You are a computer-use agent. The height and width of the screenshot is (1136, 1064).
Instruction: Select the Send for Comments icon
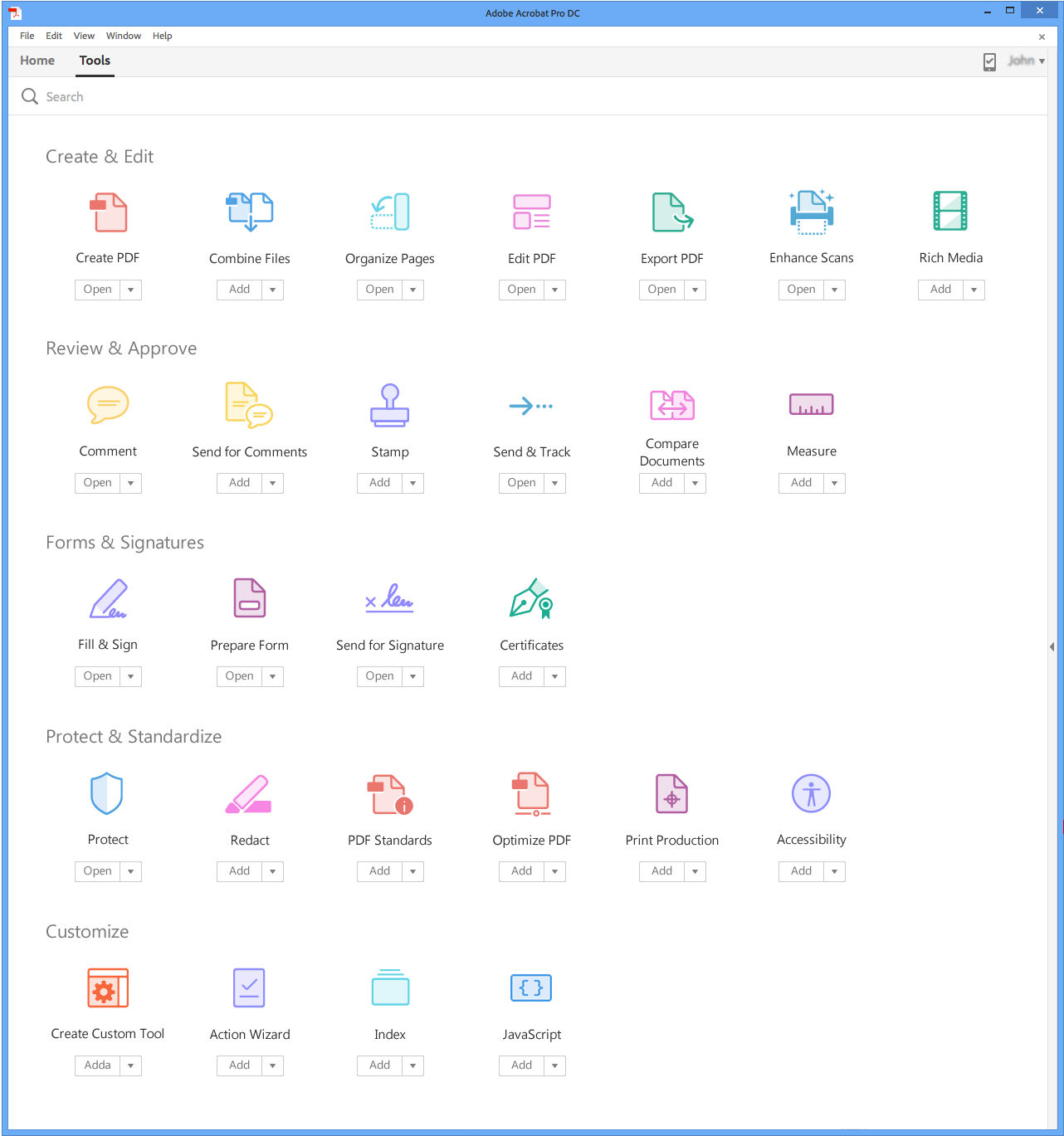coord(249,405)
